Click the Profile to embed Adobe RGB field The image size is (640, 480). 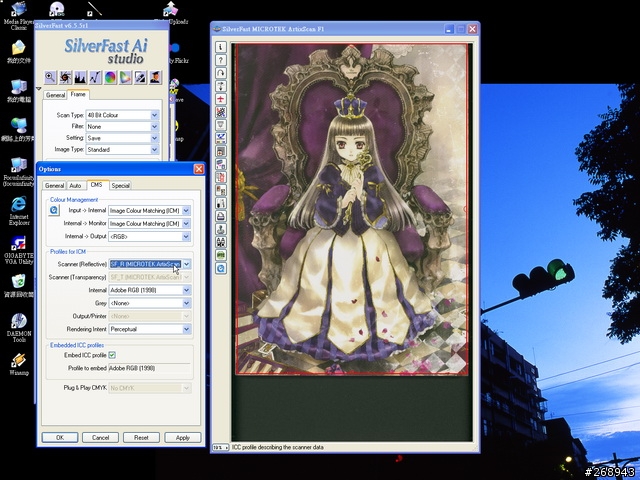tap(149, 368)
